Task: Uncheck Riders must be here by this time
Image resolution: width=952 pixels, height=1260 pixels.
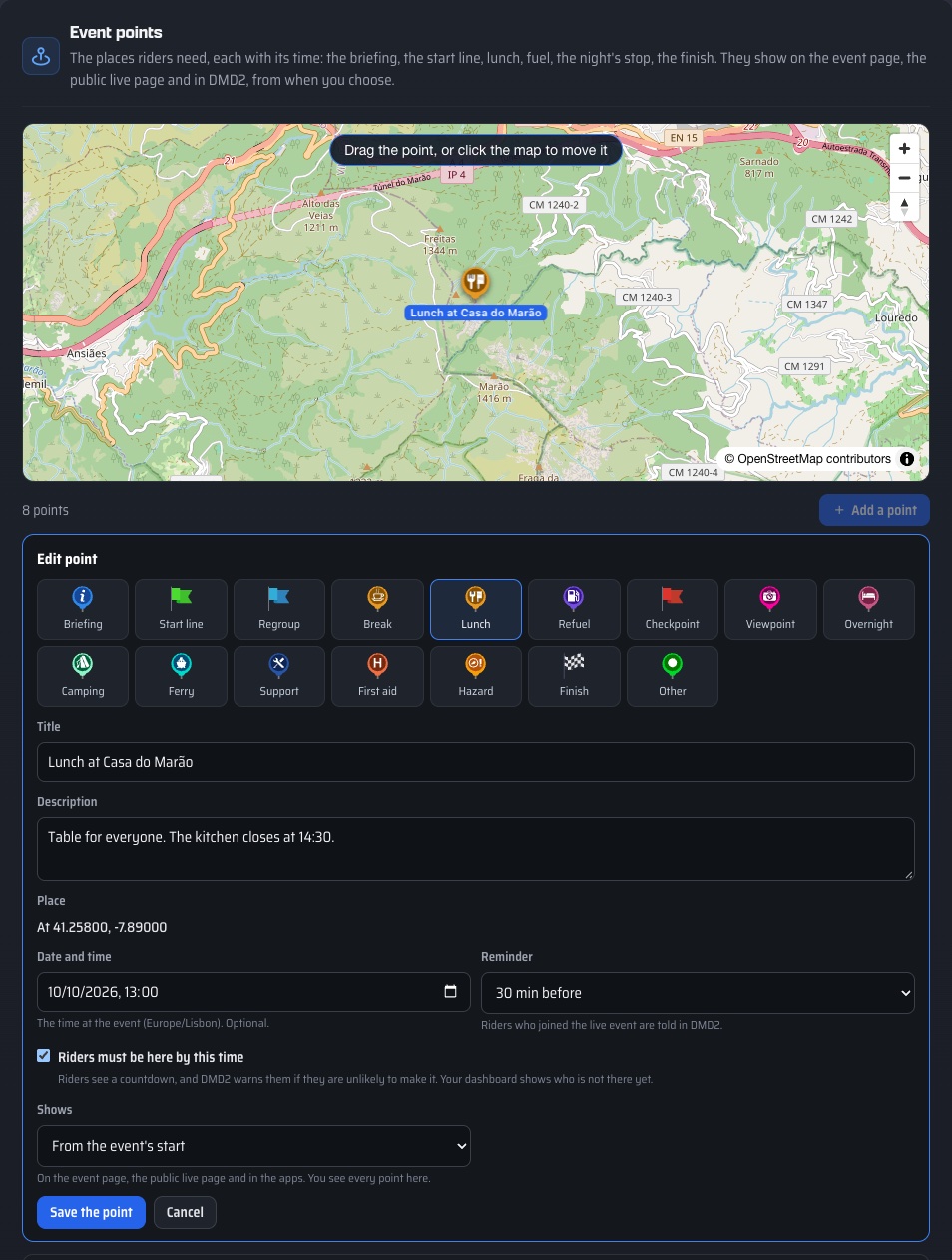Action: (x=44, y=1056)
